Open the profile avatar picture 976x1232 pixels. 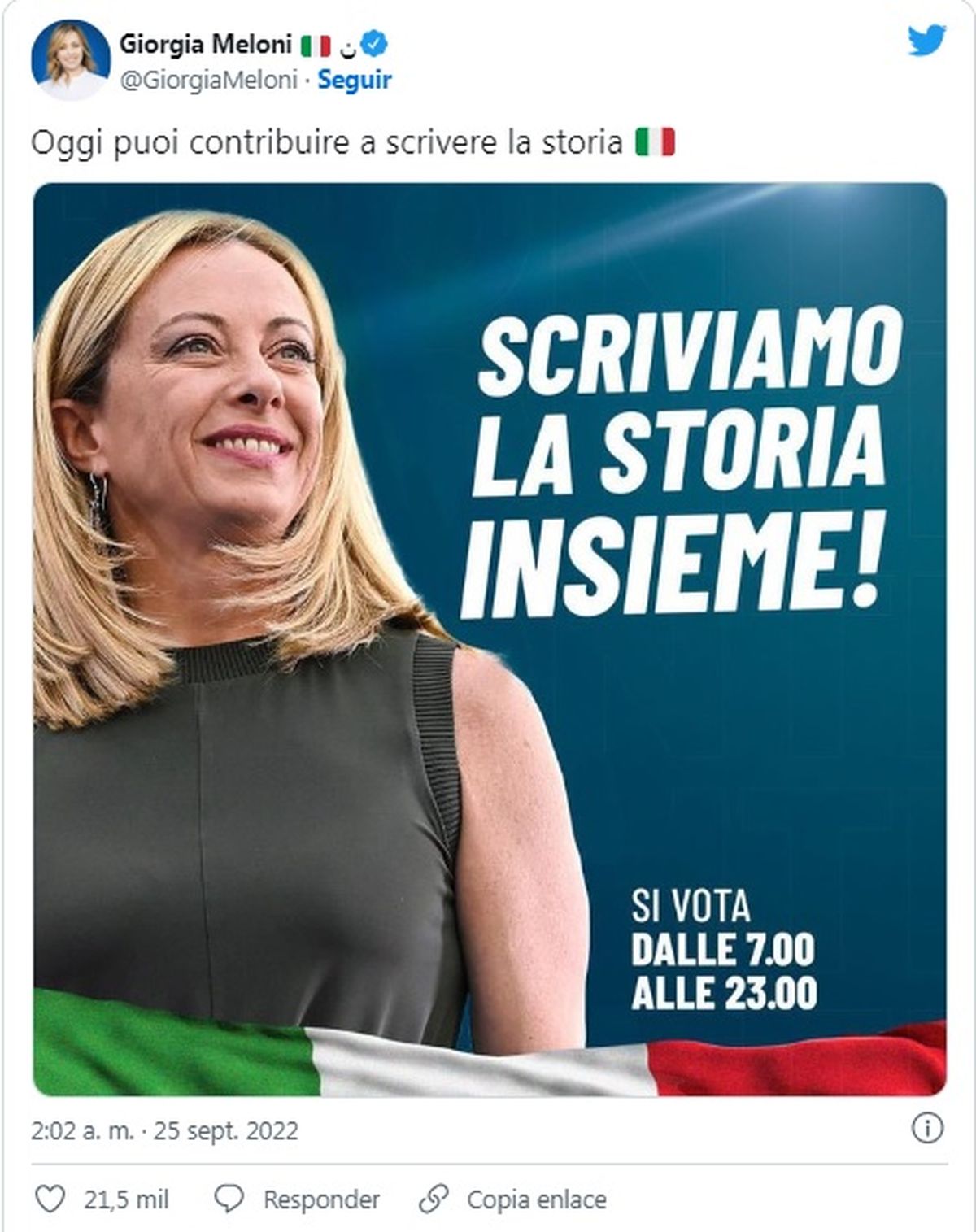coord(71,59)
